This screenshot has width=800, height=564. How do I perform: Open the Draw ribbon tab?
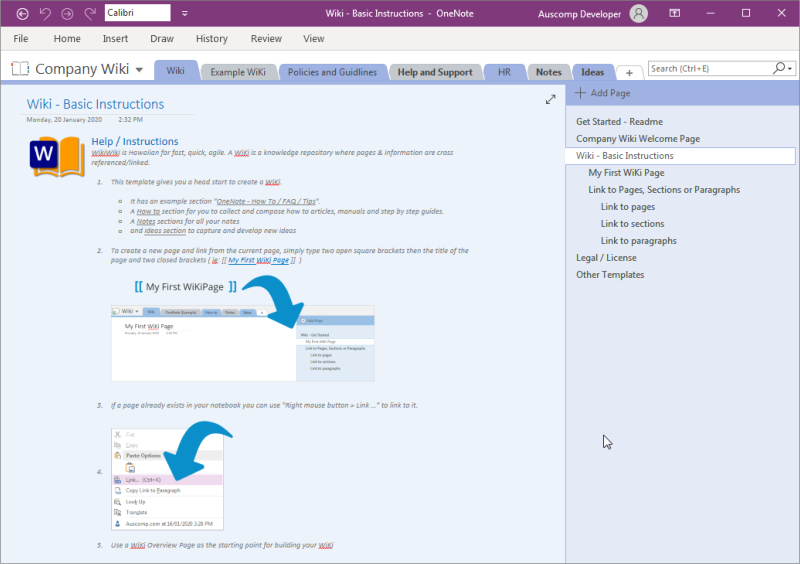pos(162,39)
